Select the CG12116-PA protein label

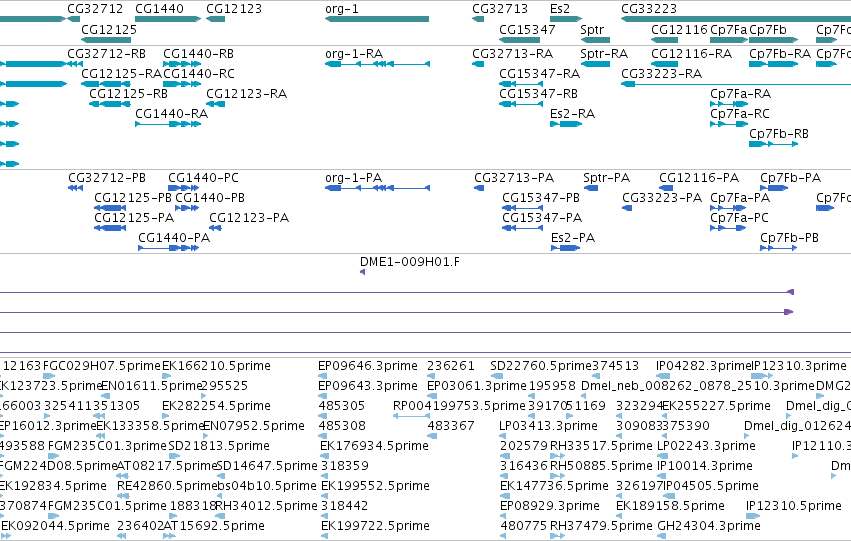(699, 177)
